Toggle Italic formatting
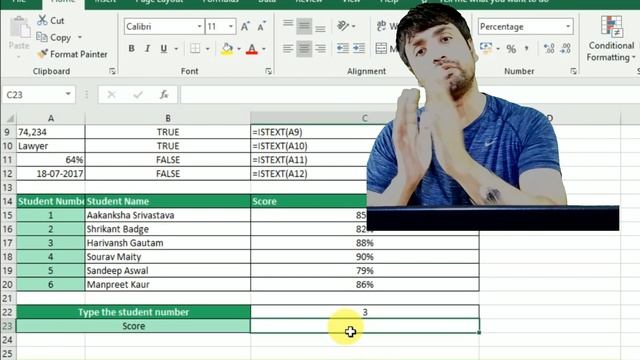The width and height of the screenshot is (640, 360). 147,49
